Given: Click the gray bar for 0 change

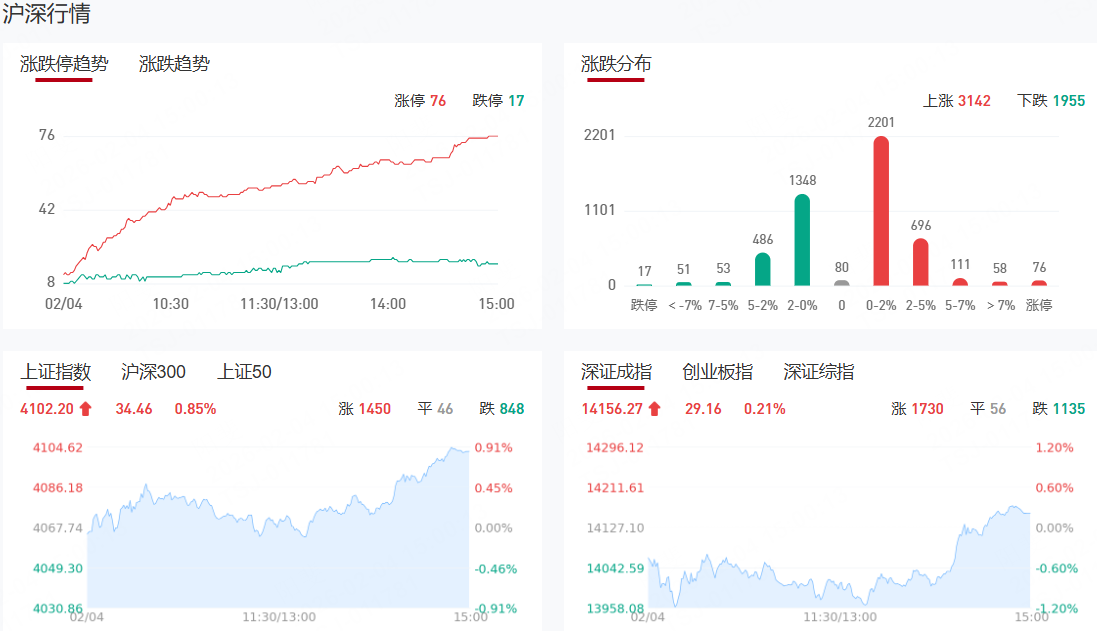Looking at the screenshot, I should tap(842, 283).
